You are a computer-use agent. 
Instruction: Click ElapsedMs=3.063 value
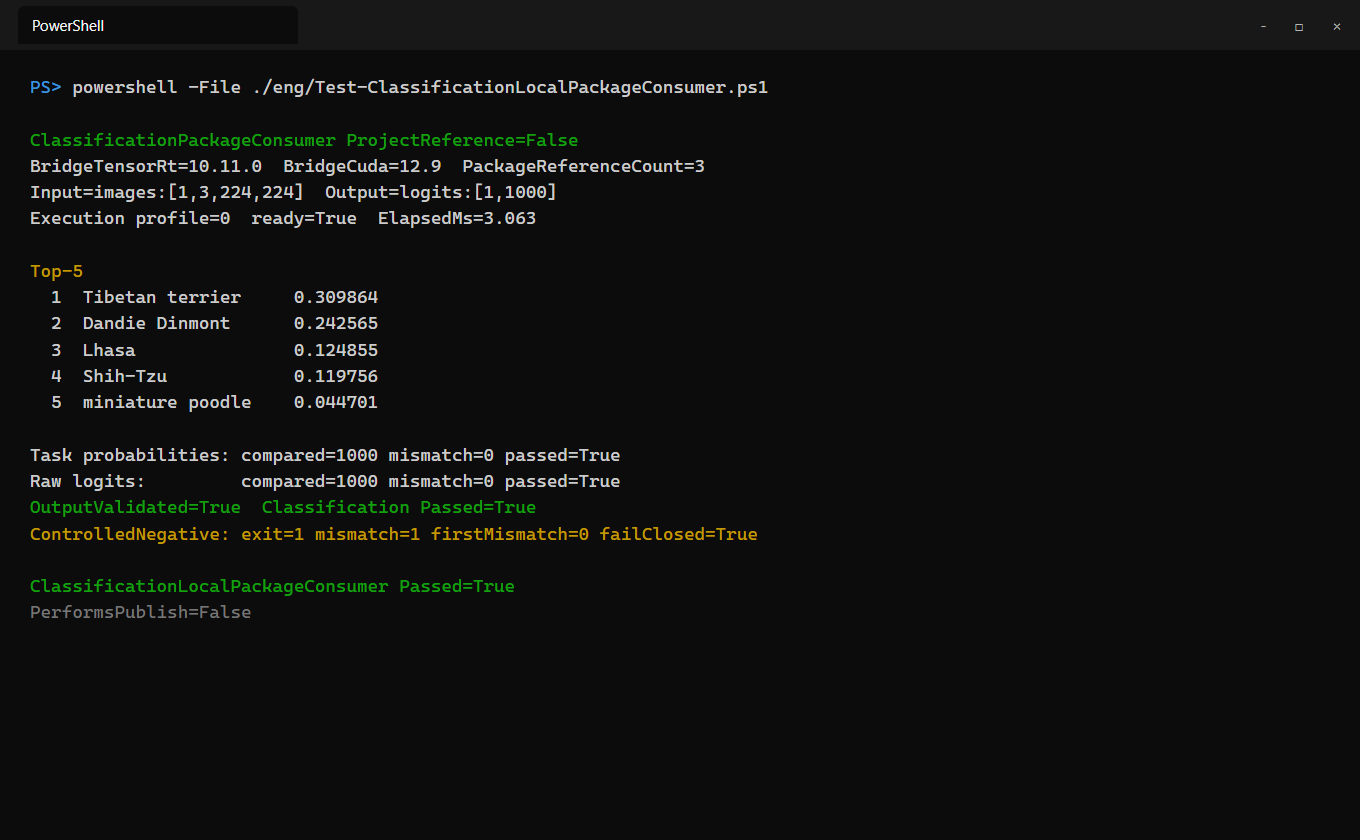click(457, 218)
